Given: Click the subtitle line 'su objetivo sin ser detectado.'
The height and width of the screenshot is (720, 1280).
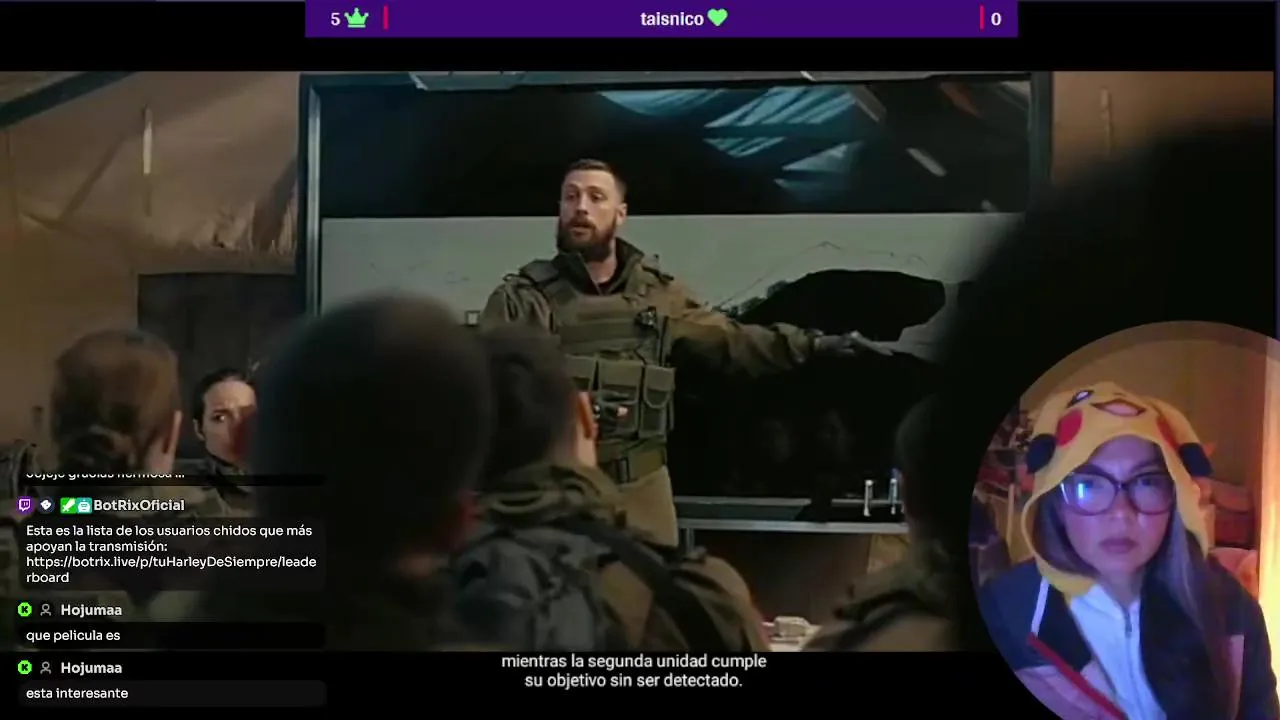Looking at the screenshot, I should click(634, 680).
